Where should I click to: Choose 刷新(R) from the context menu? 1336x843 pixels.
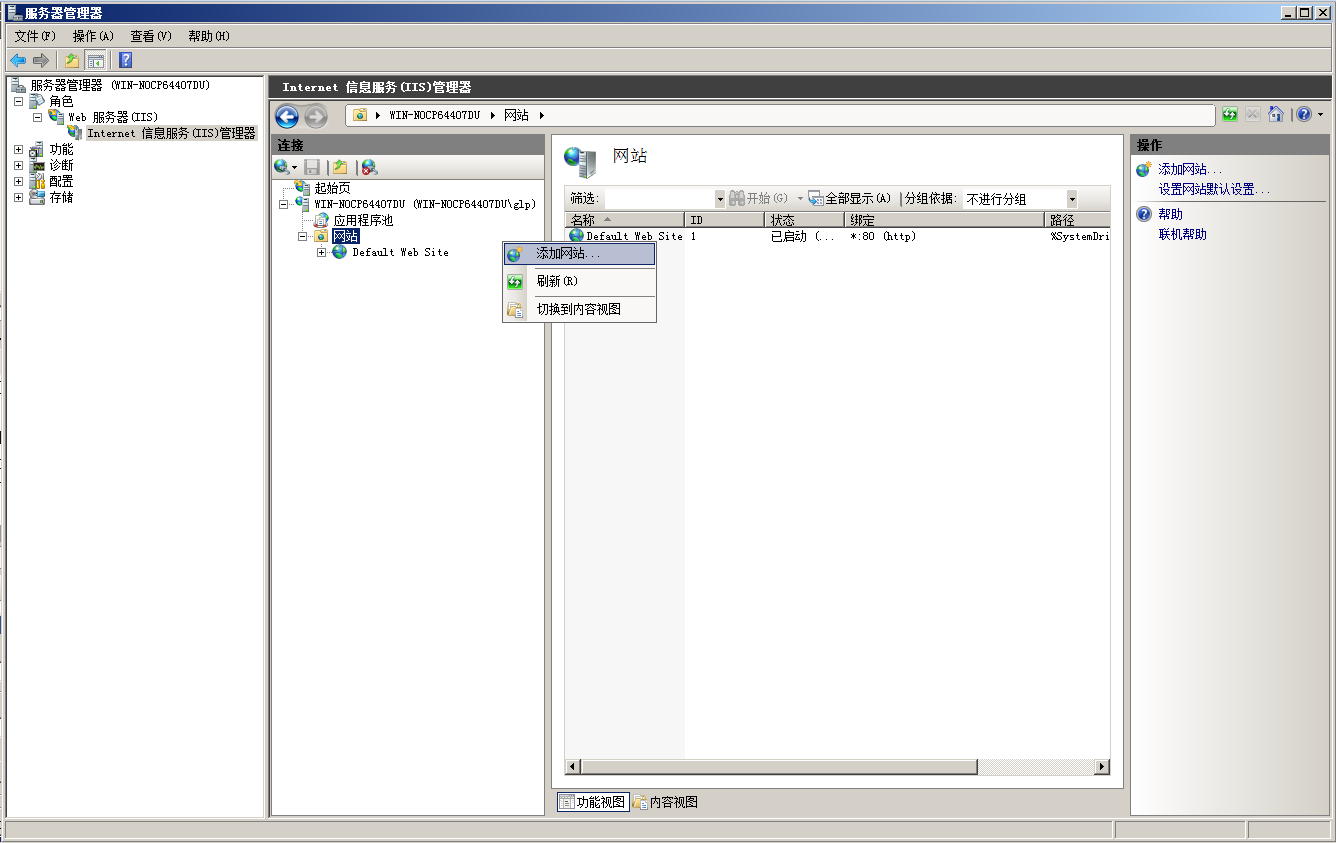point(579,282)
